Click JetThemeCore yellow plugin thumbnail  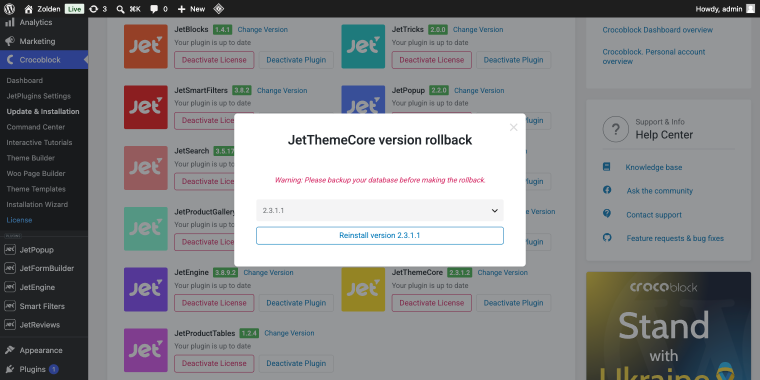[x=363, y=289]
